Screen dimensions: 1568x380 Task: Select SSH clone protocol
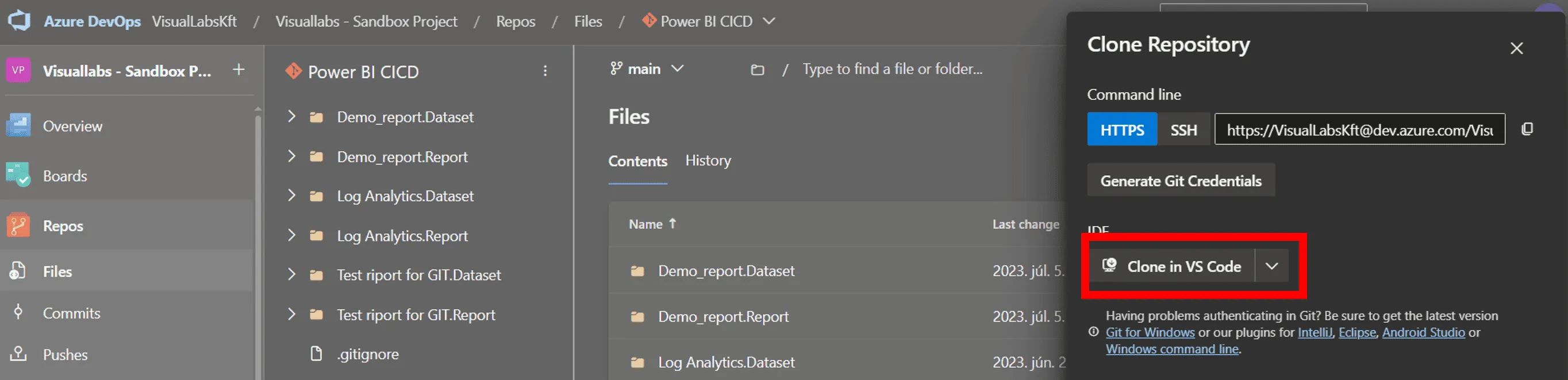pyautogui.click(x=1183, y=129)
